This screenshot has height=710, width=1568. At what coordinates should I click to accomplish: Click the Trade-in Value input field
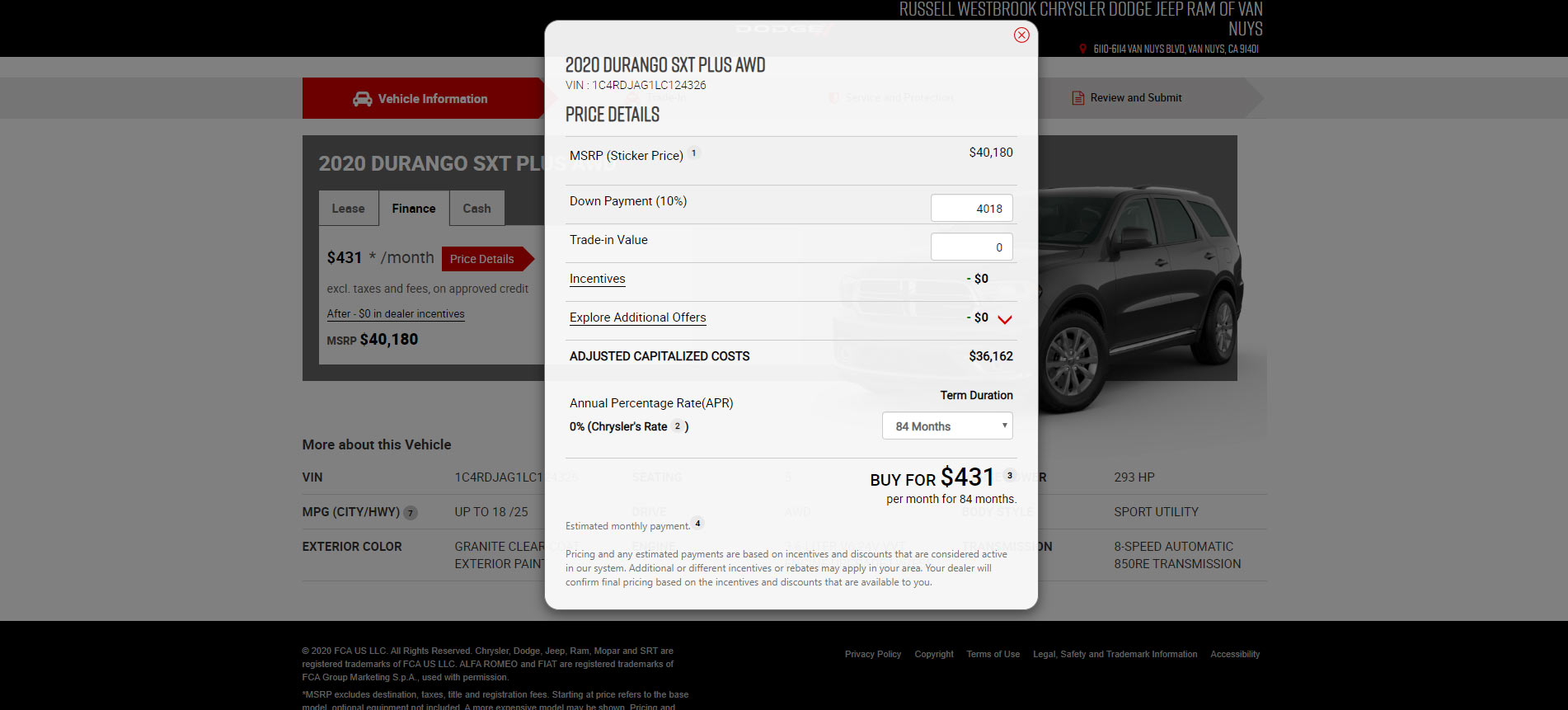point(971,247)
